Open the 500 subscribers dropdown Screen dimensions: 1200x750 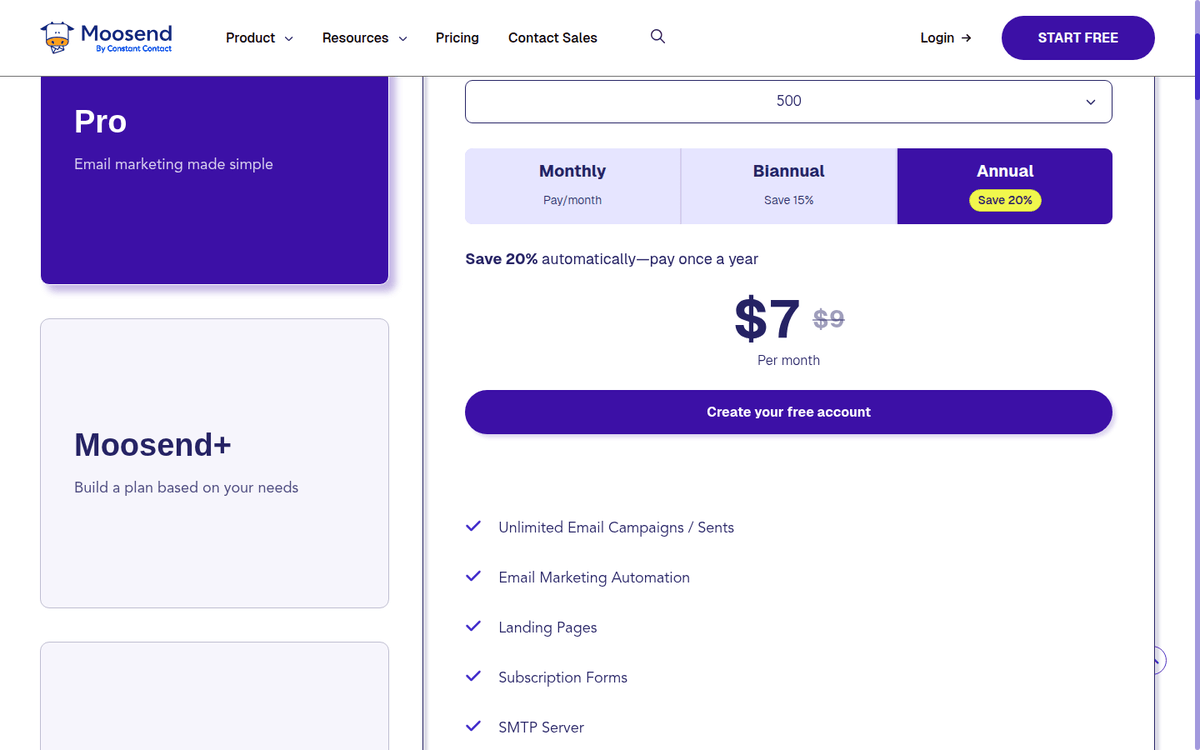tap(788, 101)
